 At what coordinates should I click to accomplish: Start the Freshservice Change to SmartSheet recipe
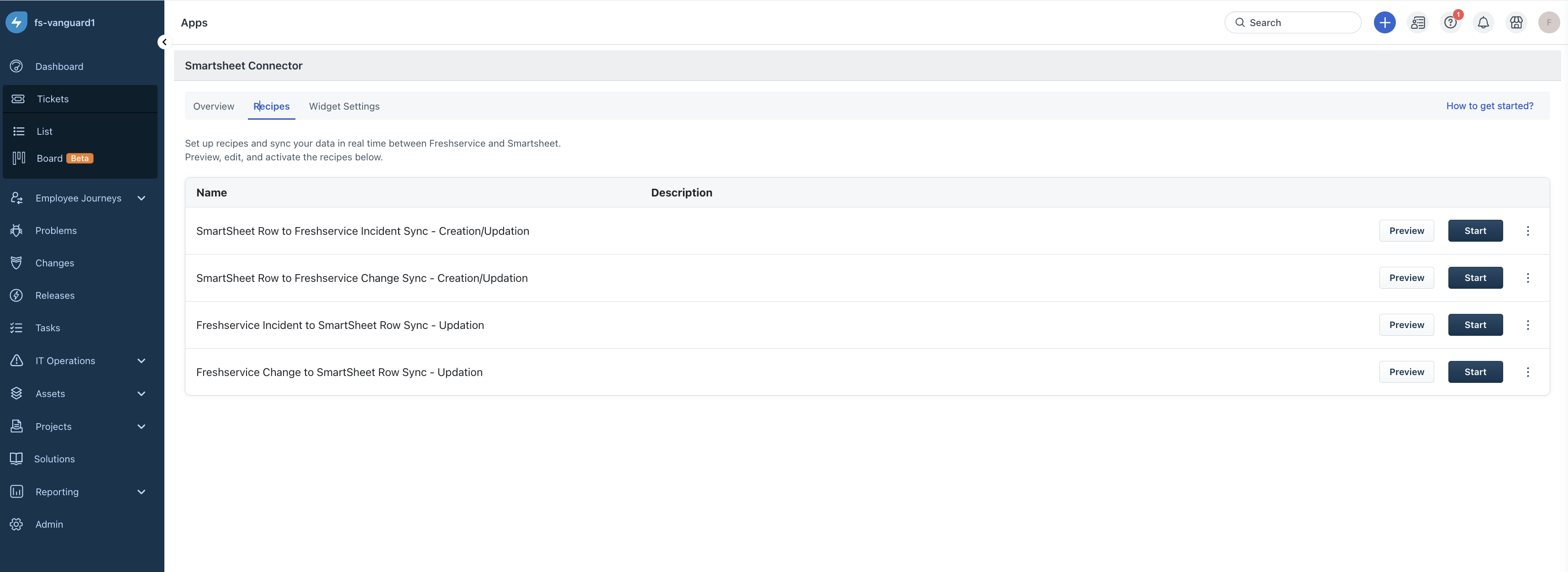[1475, 371]
